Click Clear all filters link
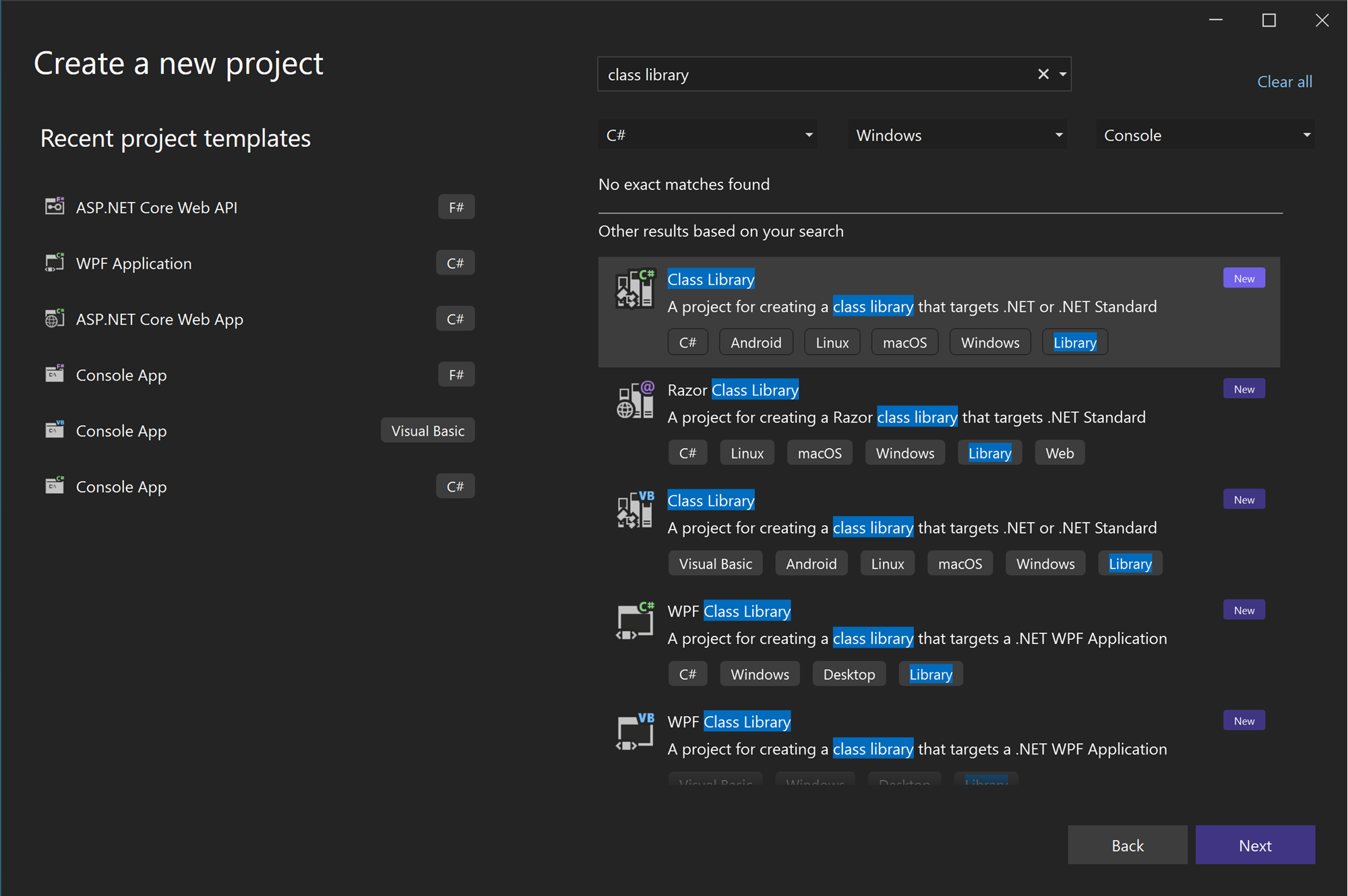Screen dimensions: 1348x896 click(1285, 81)
